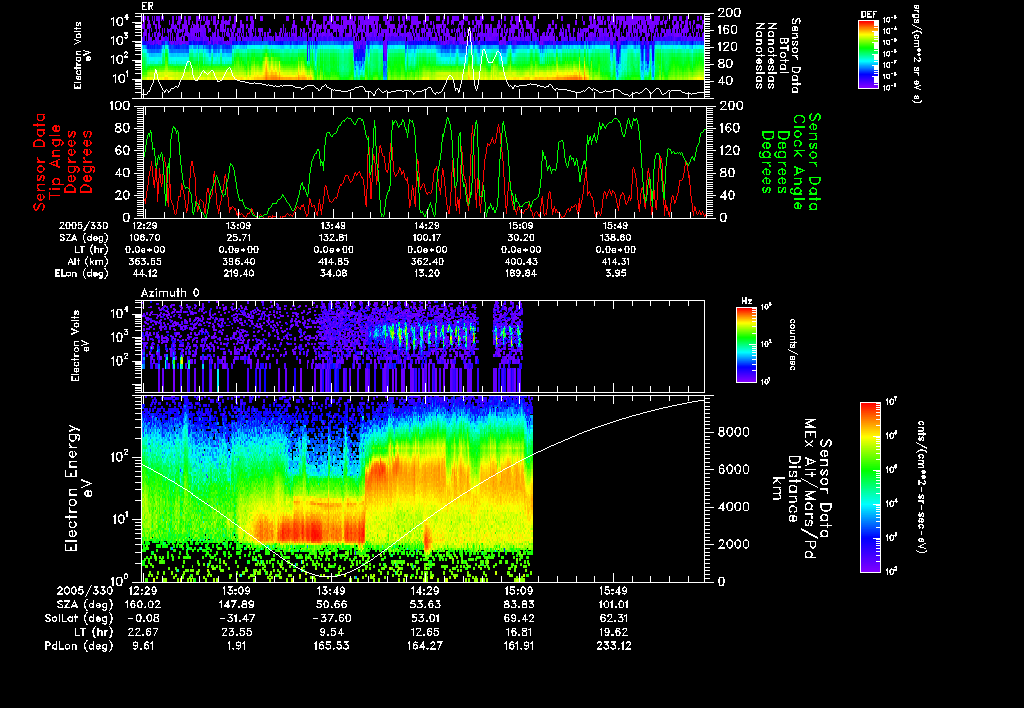Image resolution: width=1024 pixels, height=708 pixels.
Task: Select the 'ER' panel title label
Action: pyautogui.click(x=147, y=7)
